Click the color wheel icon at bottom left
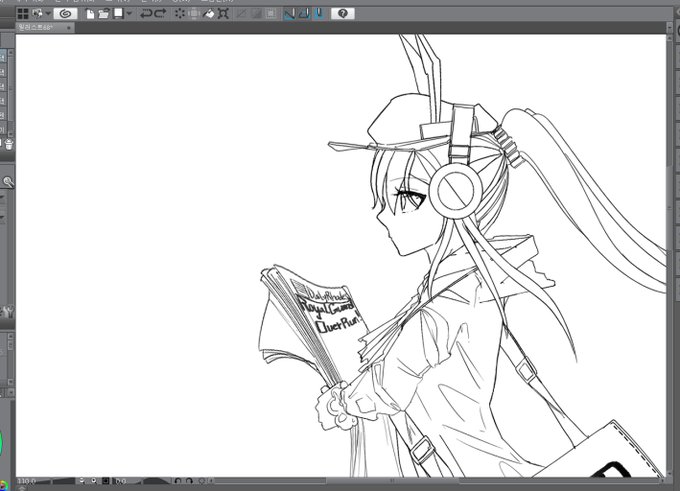This screenshot has height=491, width=680. point(4,485)
